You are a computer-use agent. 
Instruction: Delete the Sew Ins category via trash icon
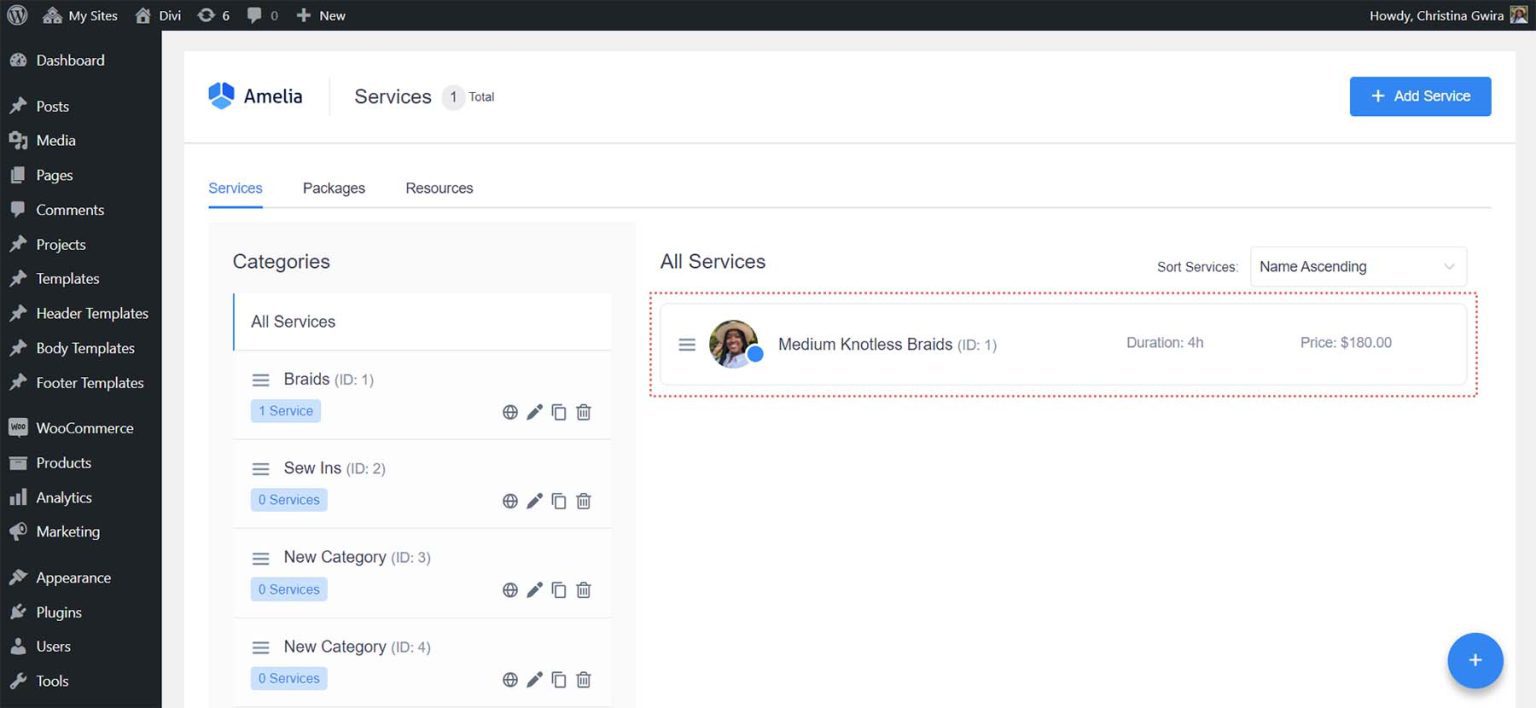coord(583,500)
